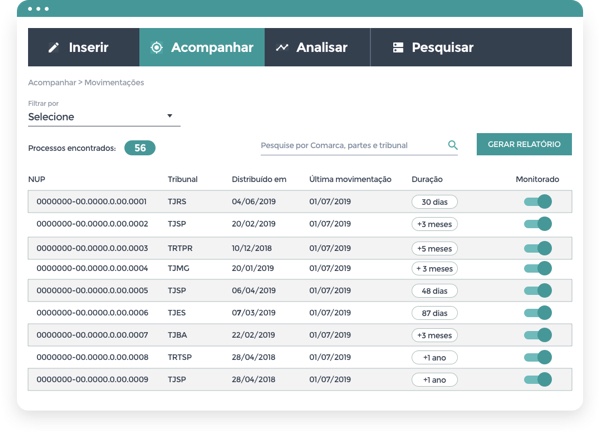Viewport: 600px width, 433px height.
Task: Switch to the Analisar tab
Action: (317, 47)
